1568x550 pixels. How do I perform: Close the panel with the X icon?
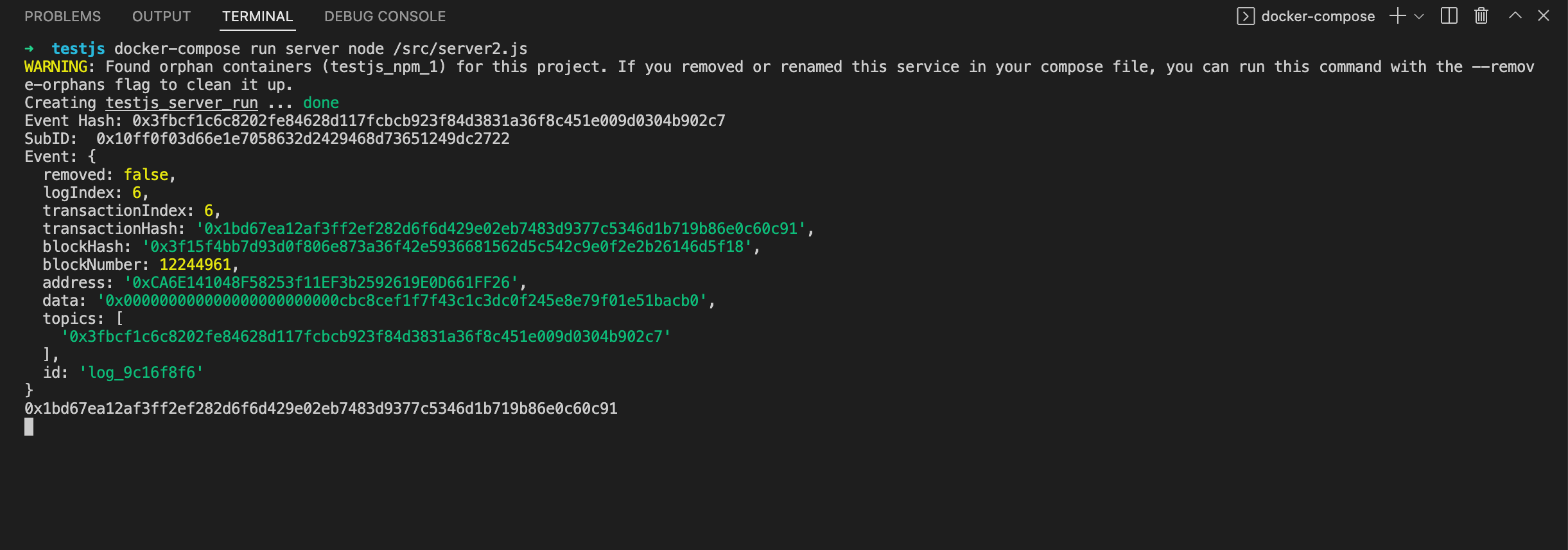pyautogui.click(x=1544, y=16)
